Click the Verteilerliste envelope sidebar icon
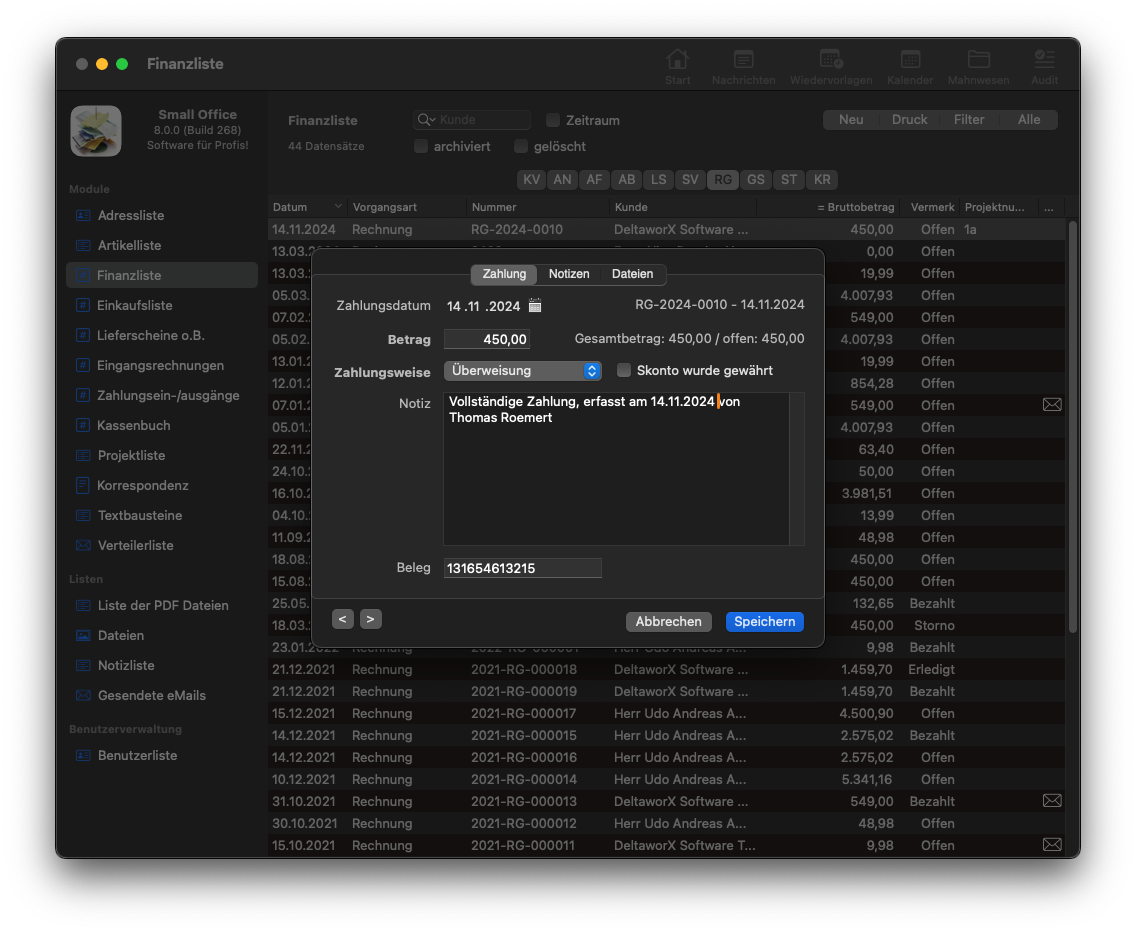The height and width of the screenshot is (932, 1136). click(x=83, y=546)
